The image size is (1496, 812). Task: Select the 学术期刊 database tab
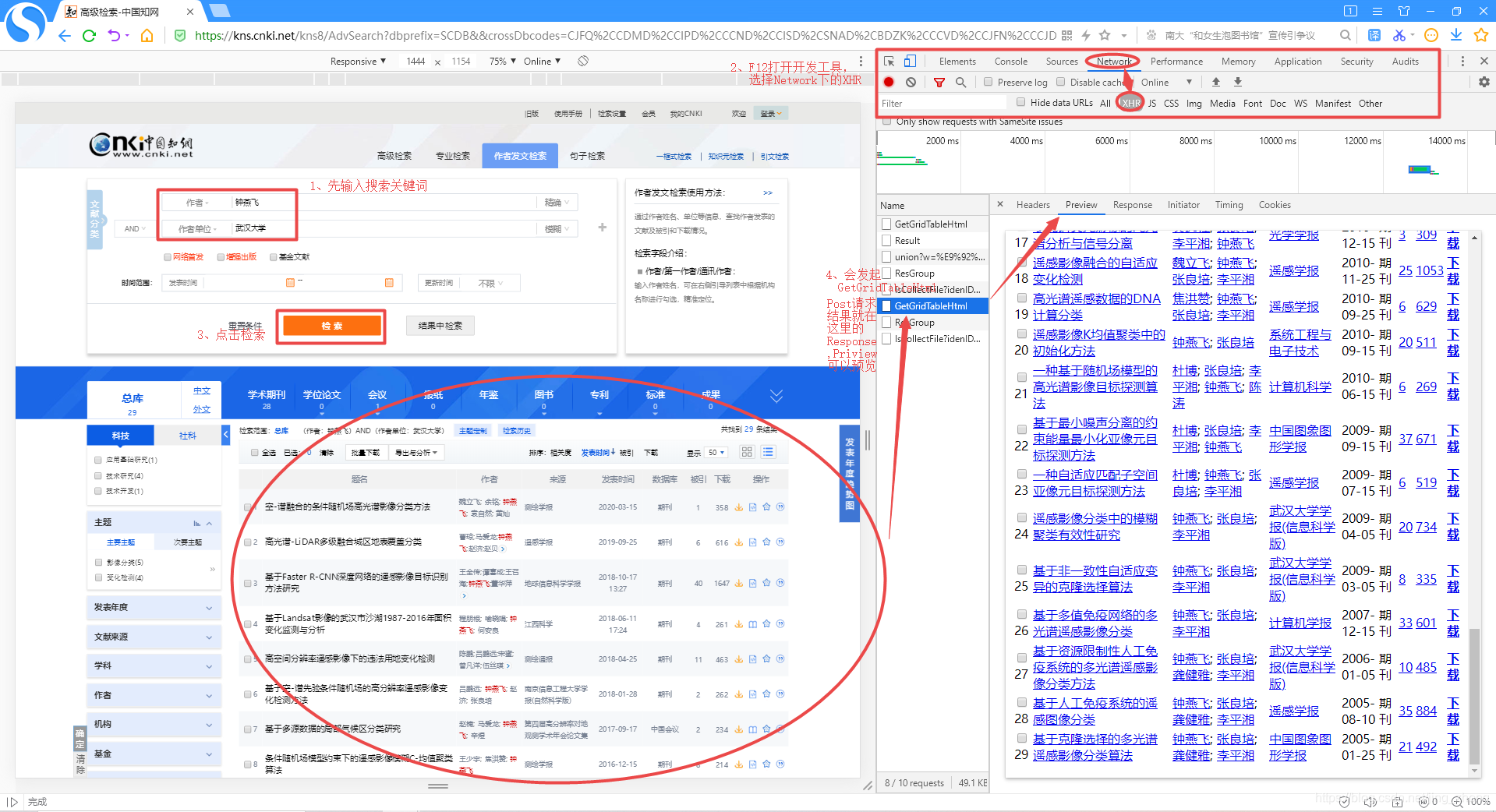(267, 400)
